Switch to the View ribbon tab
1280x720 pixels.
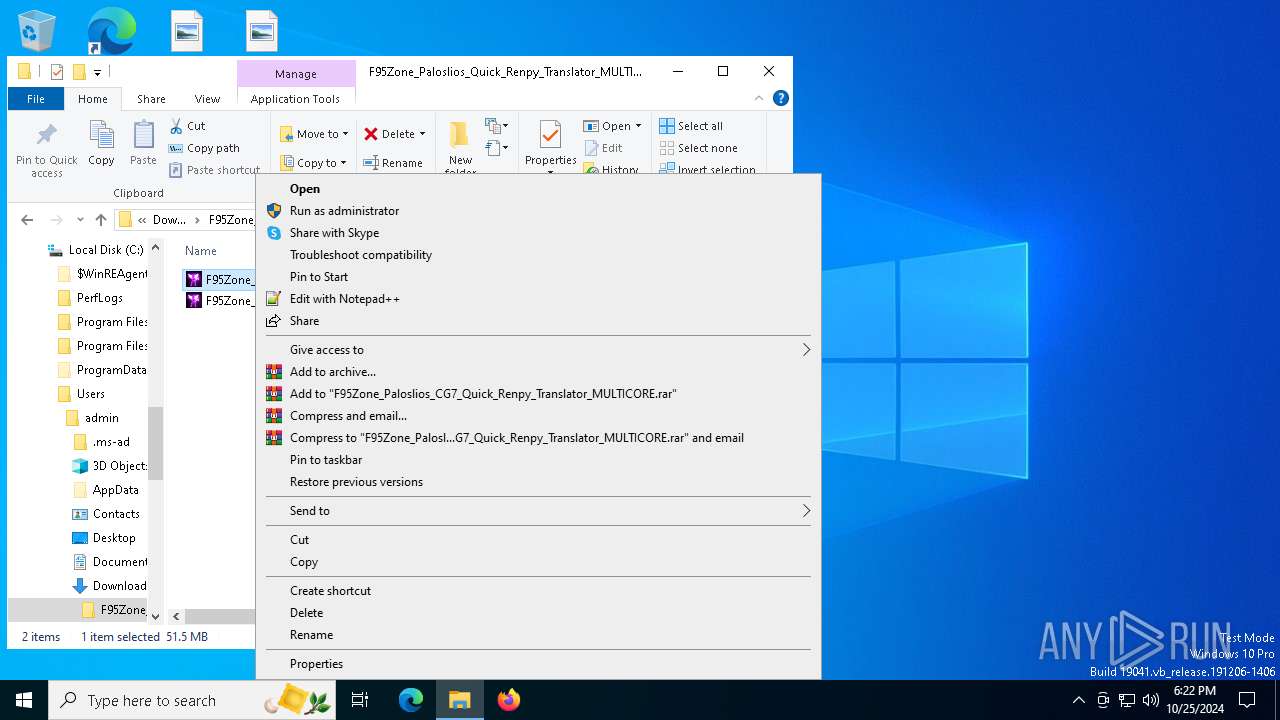coord(207,99)
